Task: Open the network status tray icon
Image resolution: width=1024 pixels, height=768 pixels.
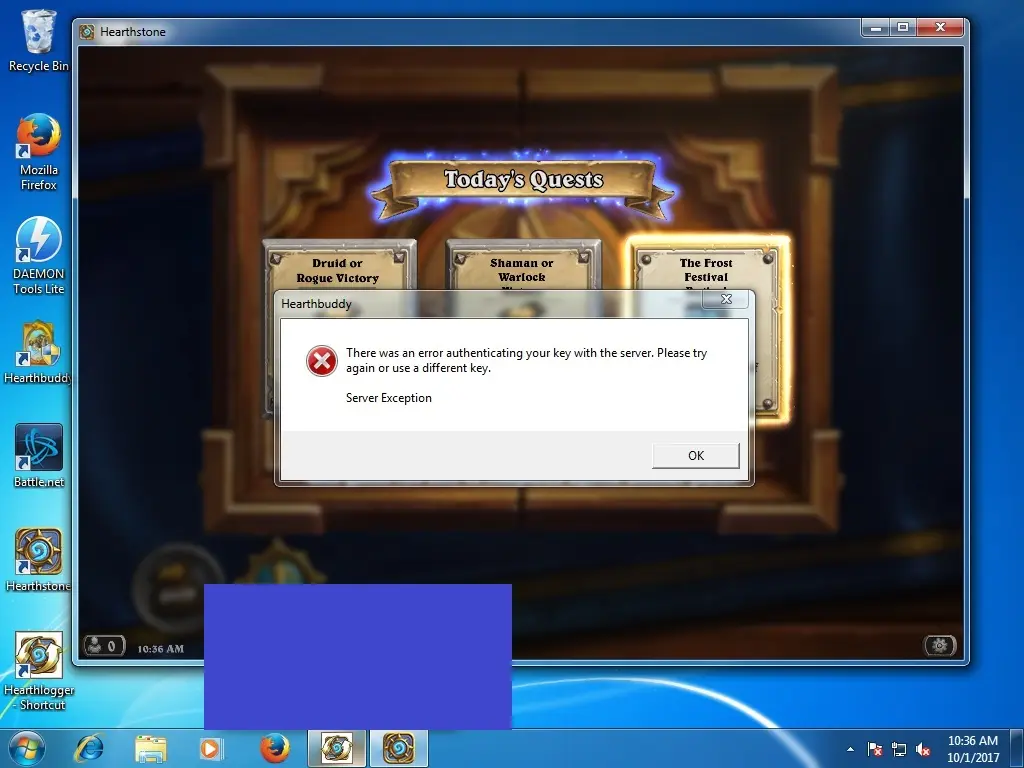Action: pyautogui.click(x=899, y=749)
